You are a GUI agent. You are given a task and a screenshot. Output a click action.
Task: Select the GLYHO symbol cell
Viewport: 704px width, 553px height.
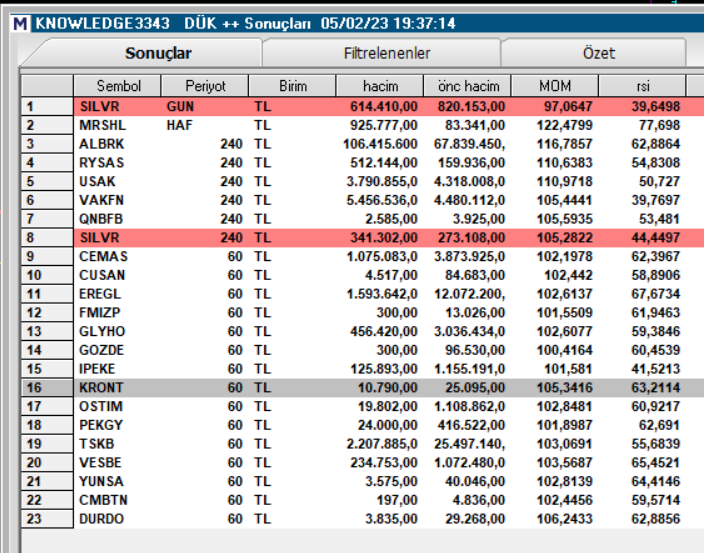pos(102,331)
